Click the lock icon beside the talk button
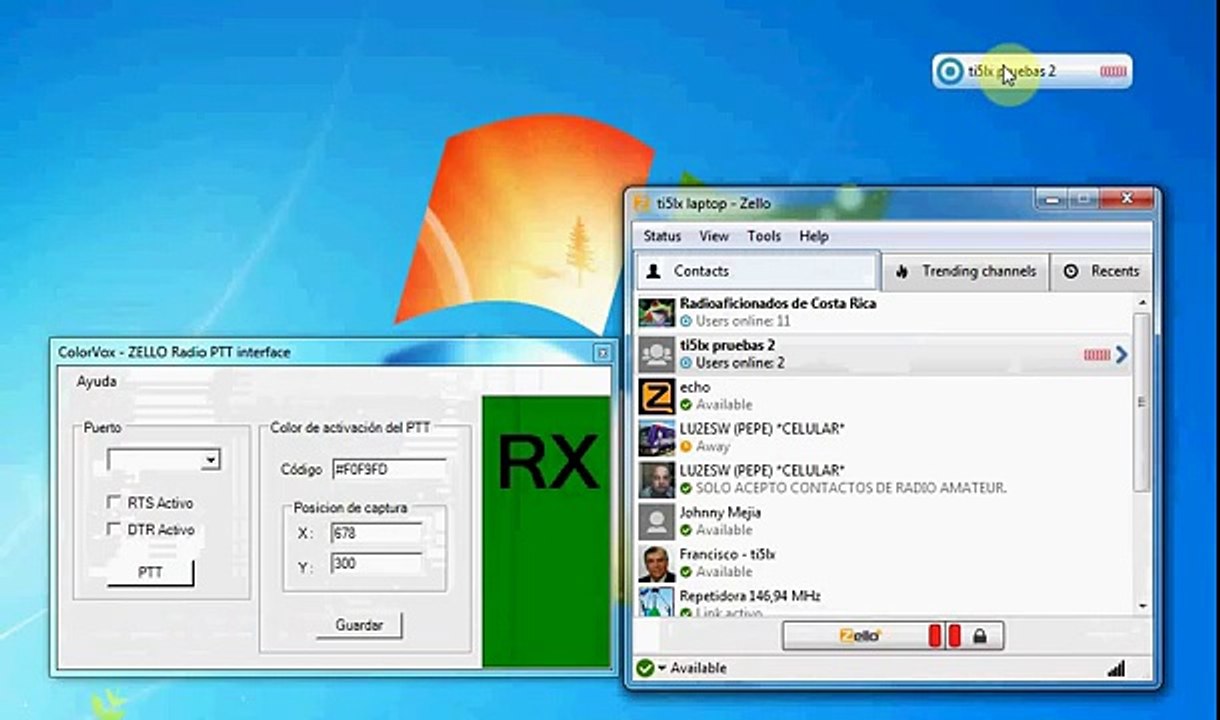The image size is (1220, 720). click(980, 636)
